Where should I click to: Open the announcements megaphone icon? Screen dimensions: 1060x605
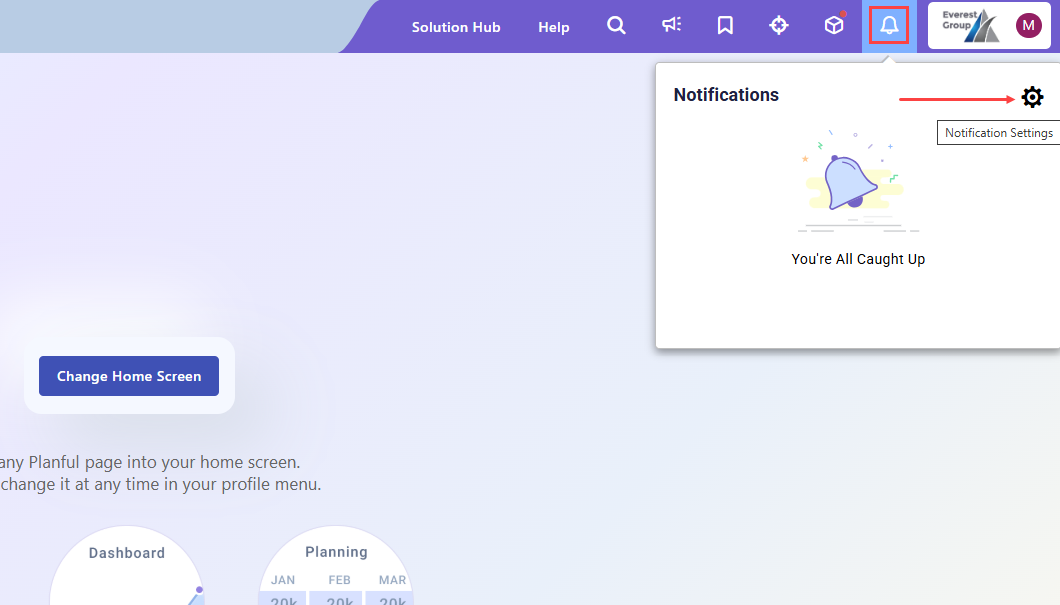671,26
